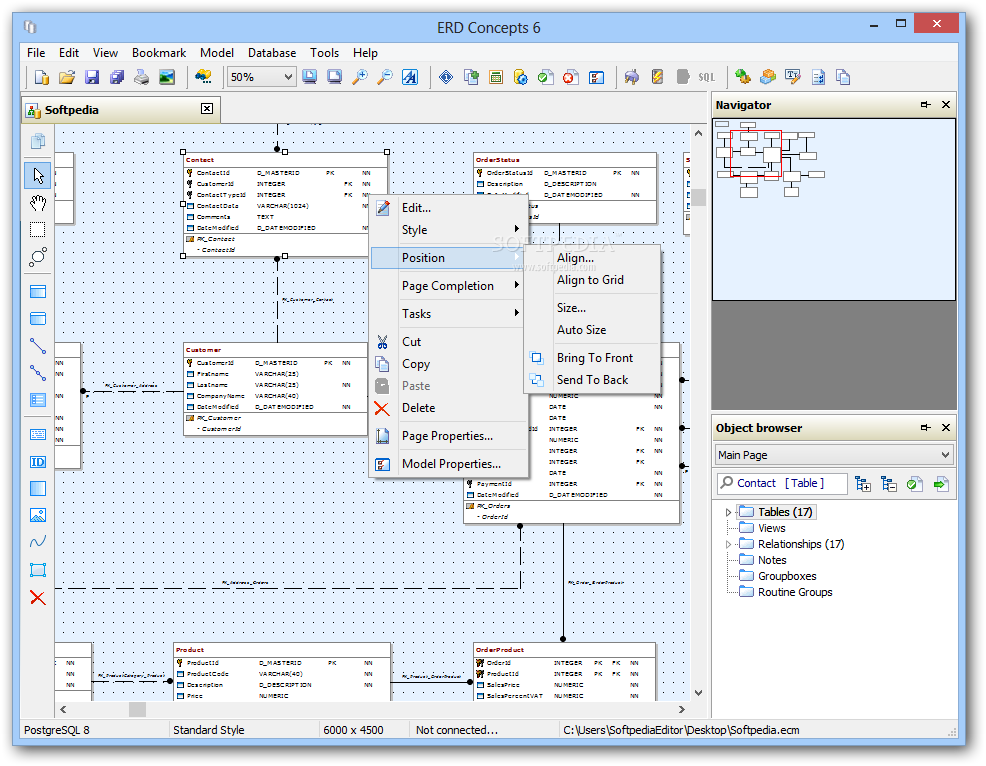Open a file with the folder icon
Screen dimensions: 986x766
pos(67,77)
